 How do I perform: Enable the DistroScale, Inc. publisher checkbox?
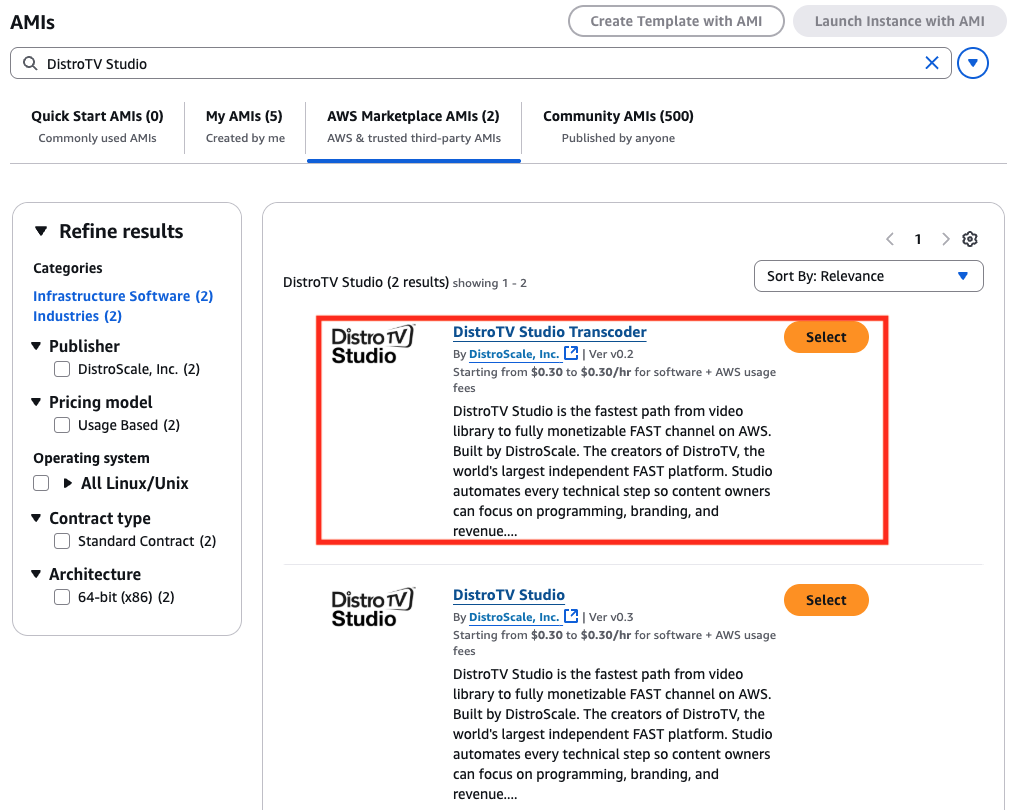[x=61, y=369]
